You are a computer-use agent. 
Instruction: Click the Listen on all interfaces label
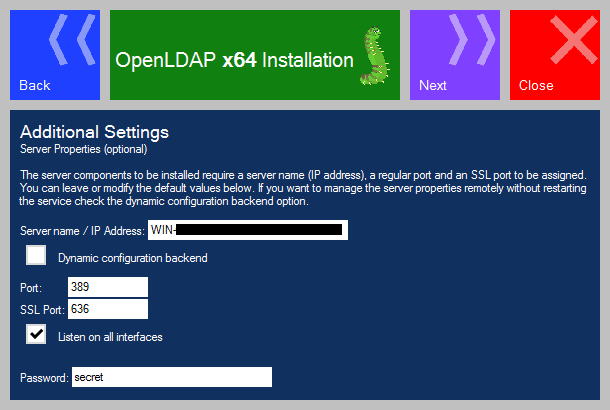point(110,337)
